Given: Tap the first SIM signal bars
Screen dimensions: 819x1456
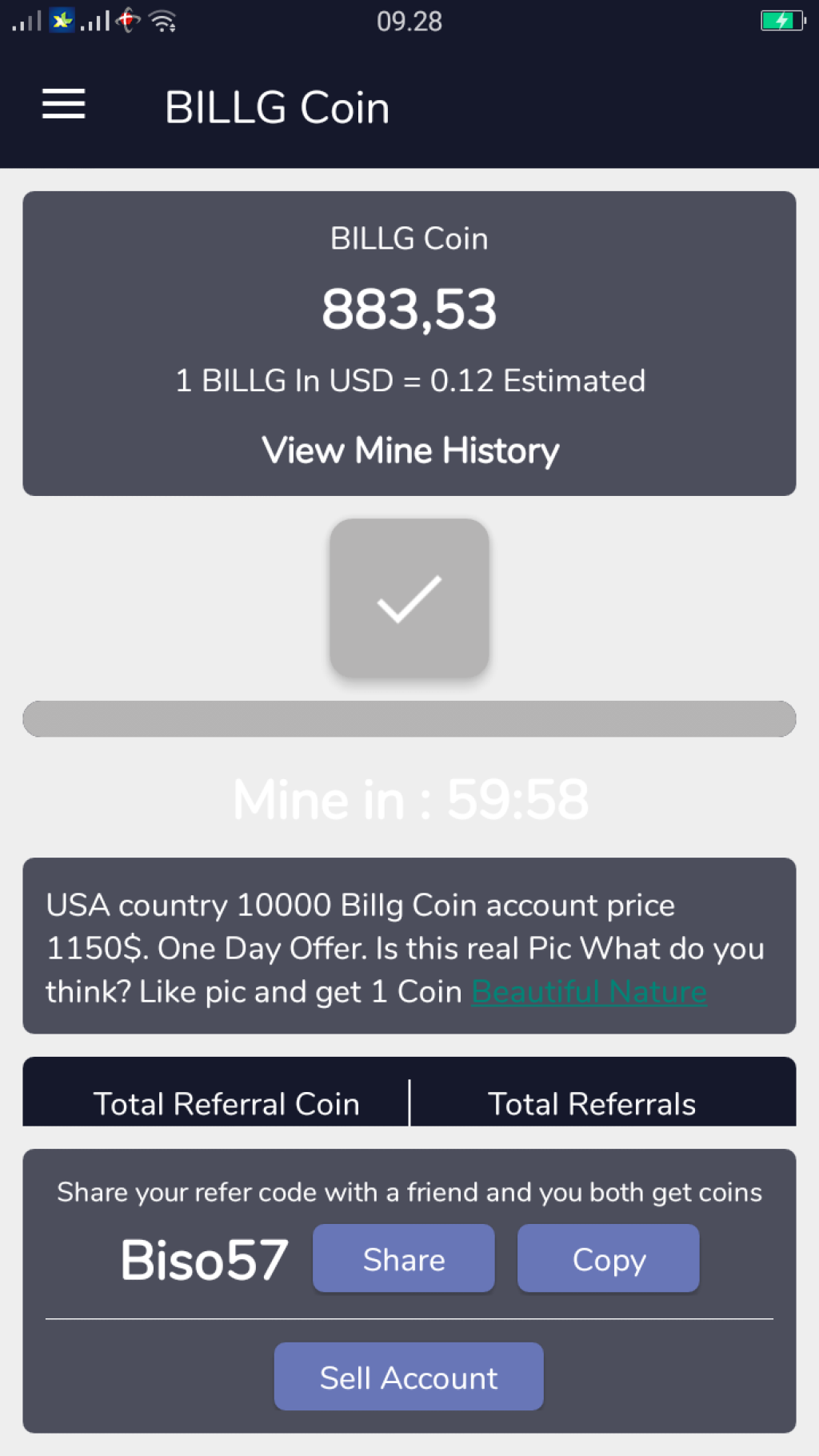Looking at the screenshot, I should [x=26, y=21].
